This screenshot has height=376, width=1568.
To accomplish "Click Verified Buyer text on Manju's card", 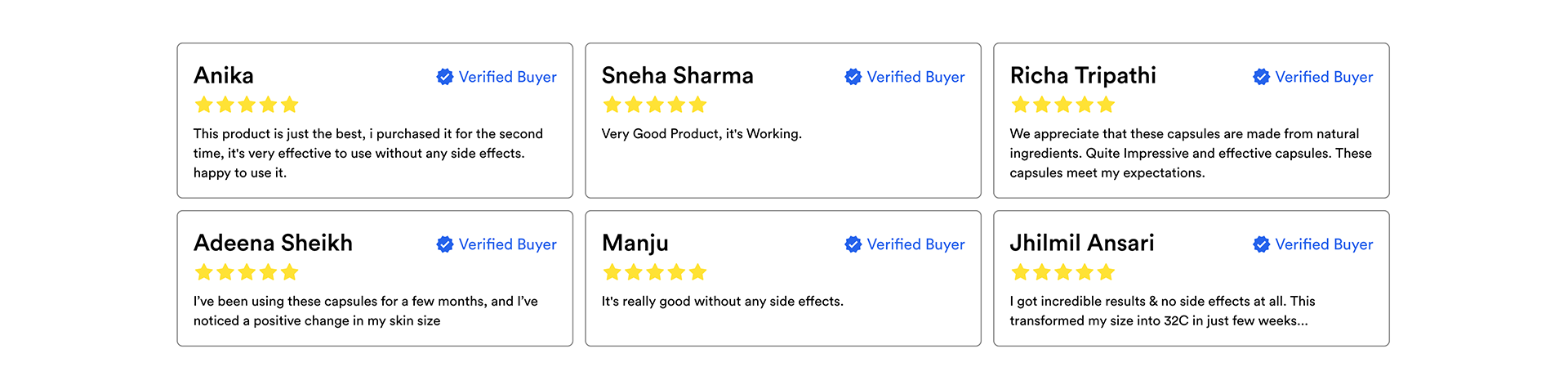I will pyautogui.click(x=915, y=244).
